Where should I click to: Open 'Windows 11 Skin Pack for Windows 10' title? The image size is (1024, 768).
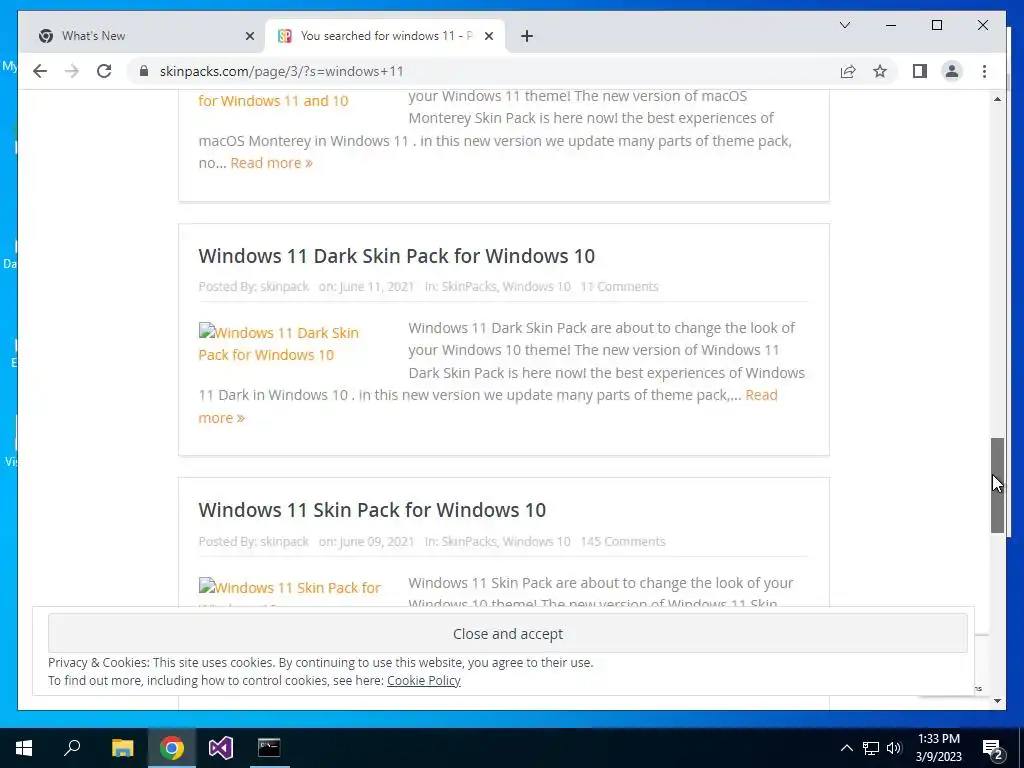coord(372,510)
